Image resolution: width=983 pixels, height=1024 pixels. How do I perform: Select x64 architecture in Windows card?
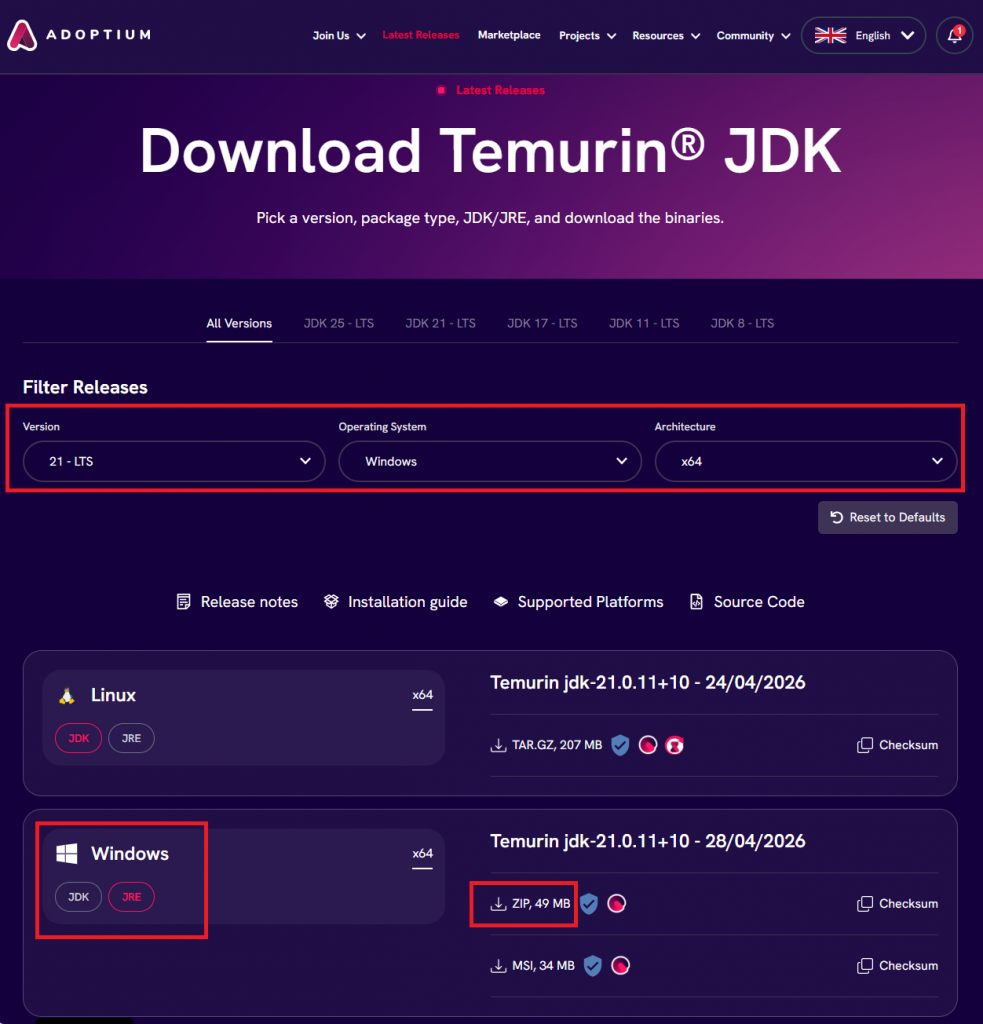point(423,854)
